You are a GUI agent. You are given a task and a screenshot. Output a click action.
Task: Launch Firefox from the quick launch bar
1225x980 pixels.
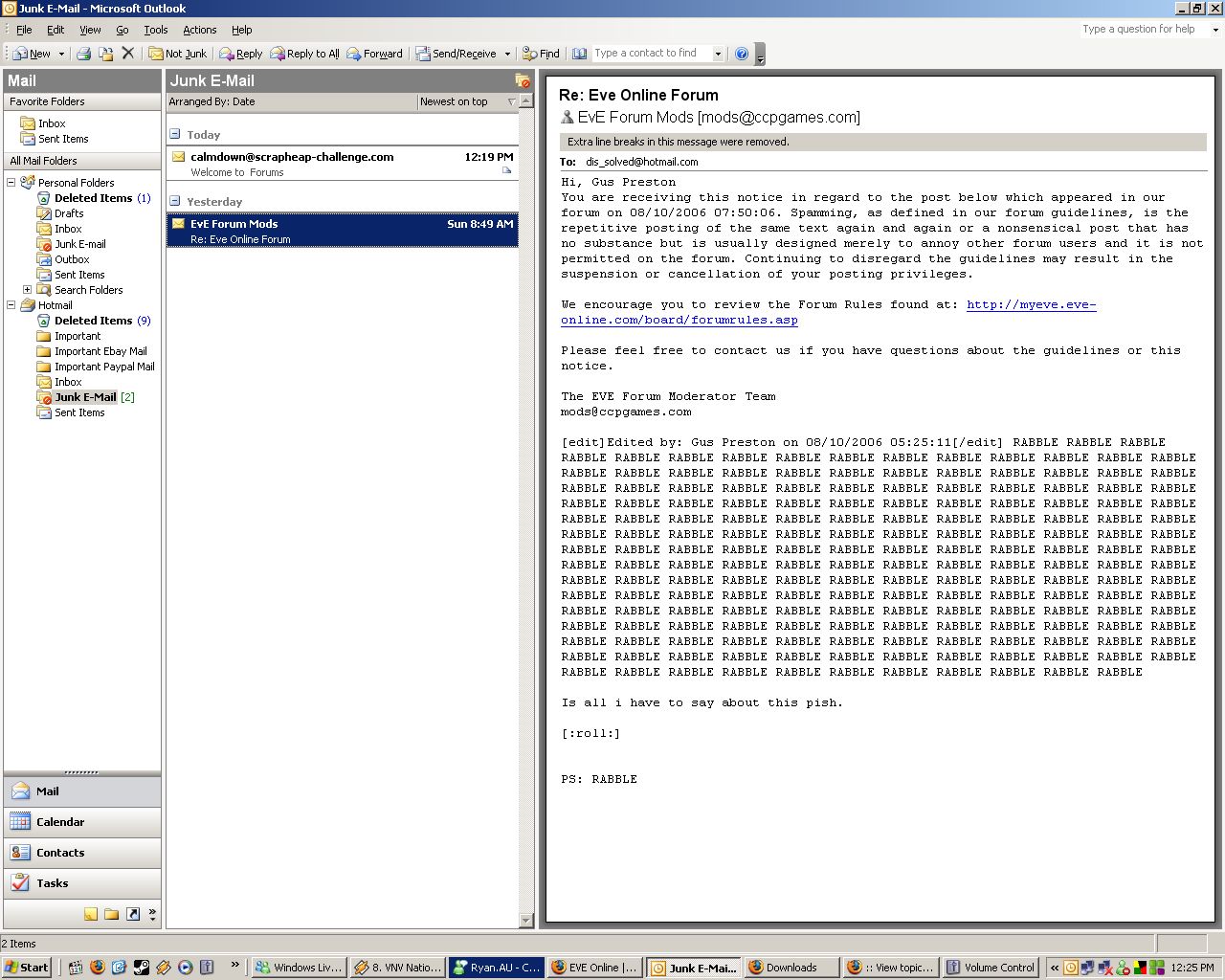(x=97, y=968)
